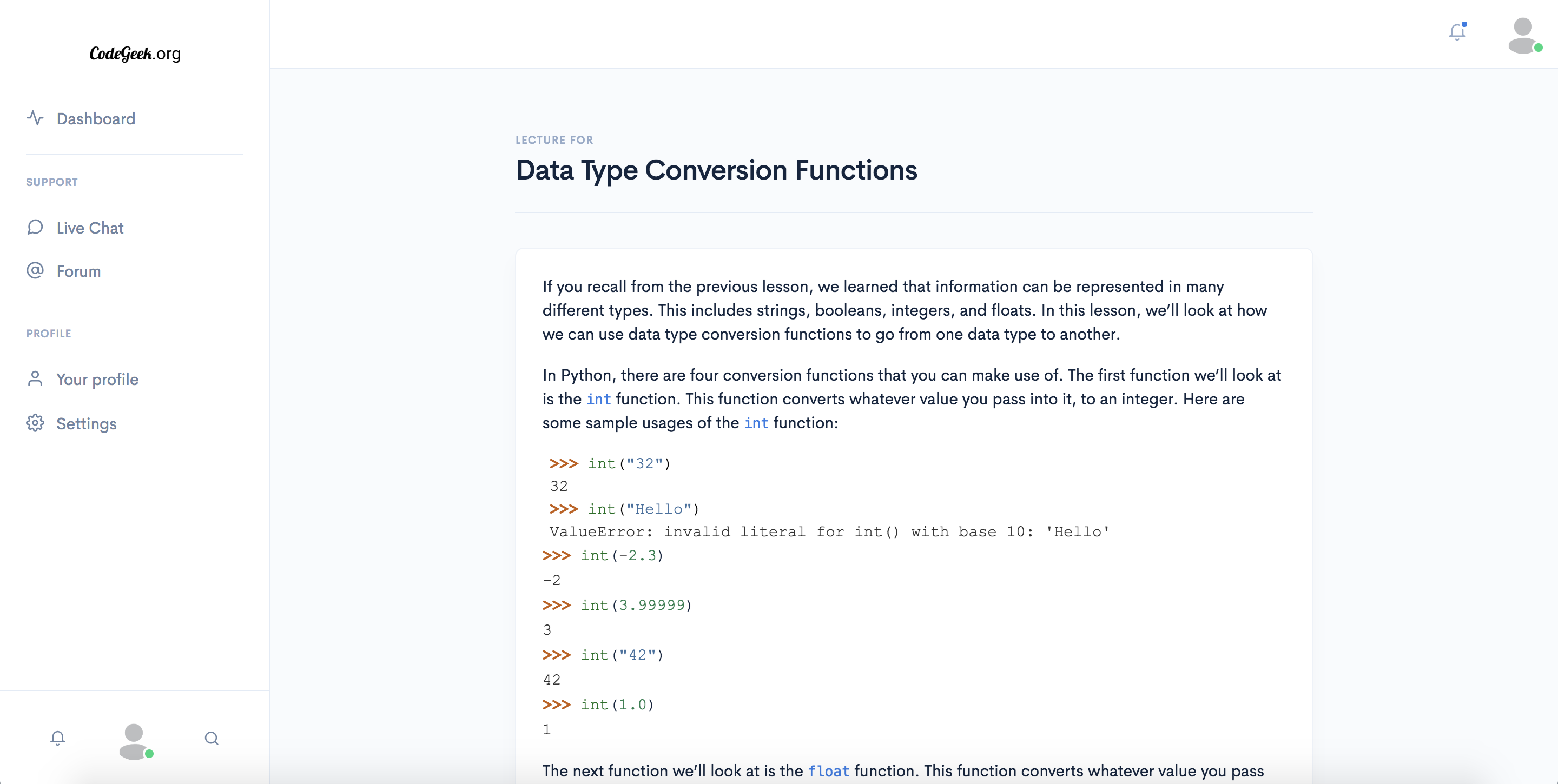Open the Settings gear icon

[x=35, y=423]
